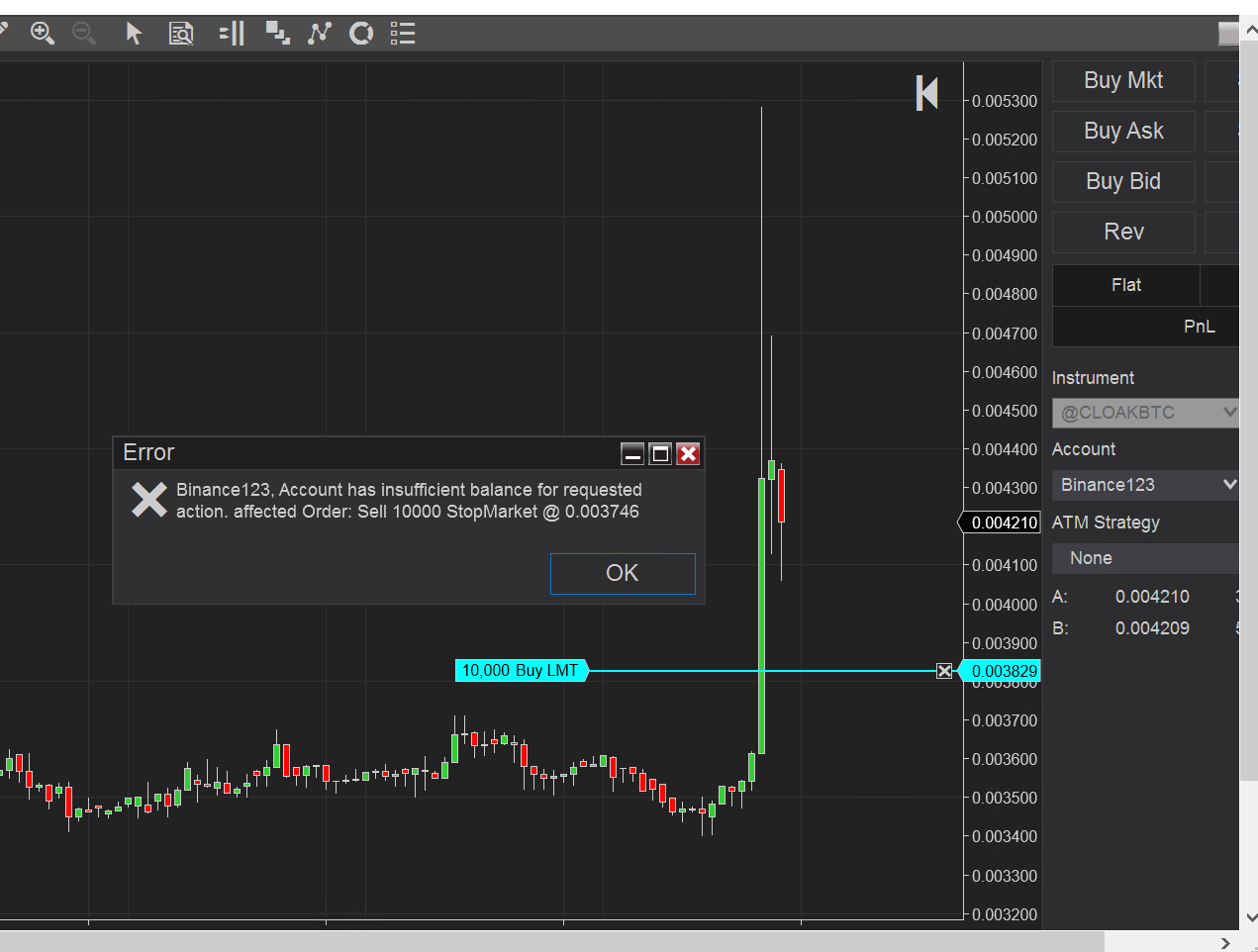Screen dimensions: 1258x952
Task: Activate the Zoom In magnifier tool
Action: pyautogui.click(x=43, y=34)
